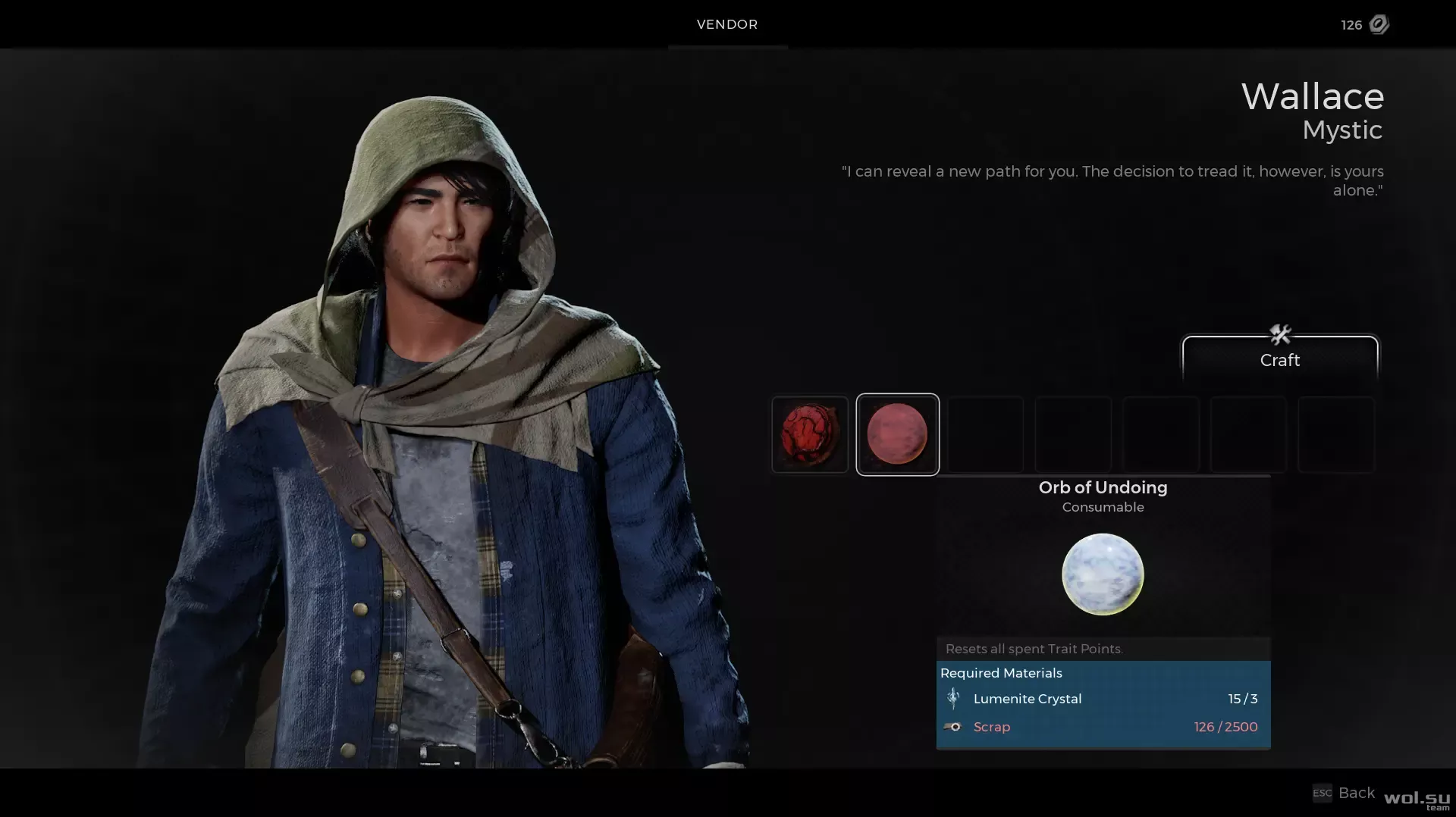1456x817 pixels.
Task: Click the Orb of Undoing preview image
Action: 1103,574
